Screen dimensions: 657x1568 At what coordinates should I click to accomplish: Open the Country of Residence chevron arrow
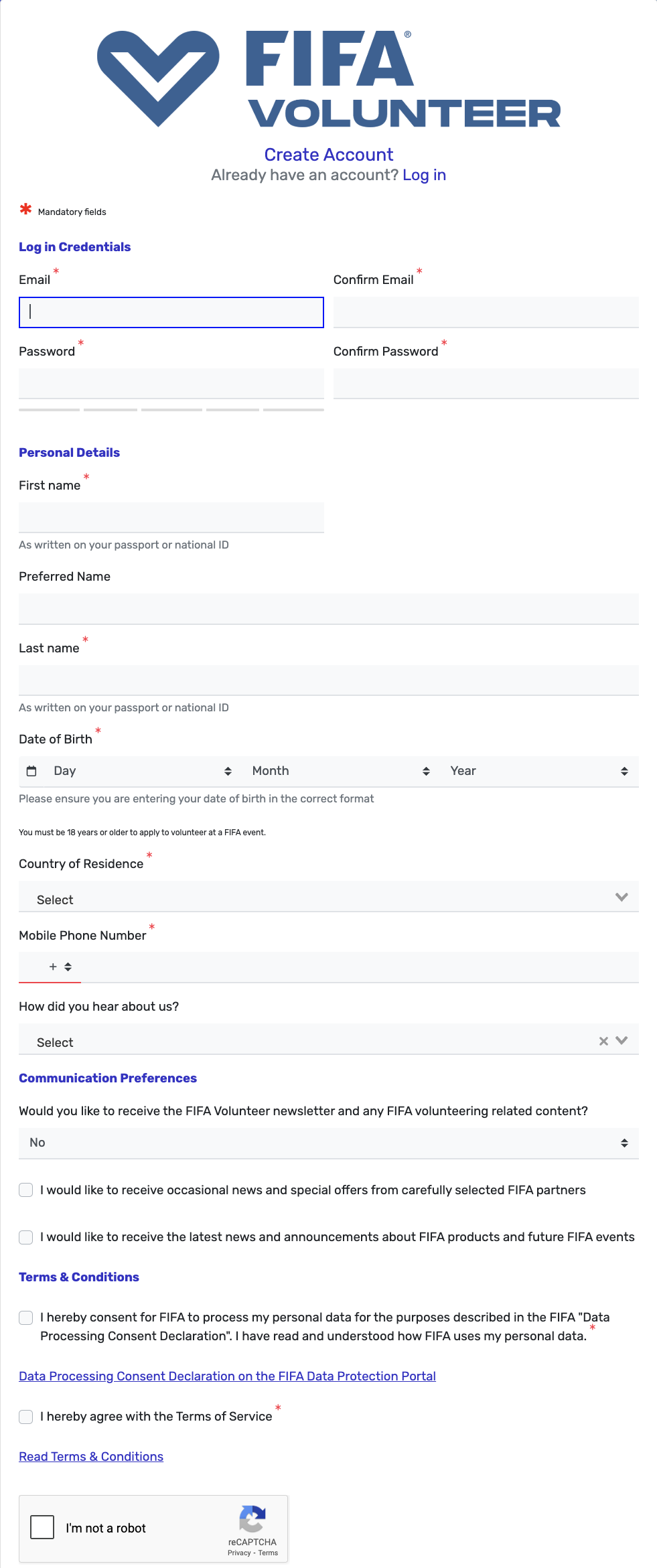point(622,898)
